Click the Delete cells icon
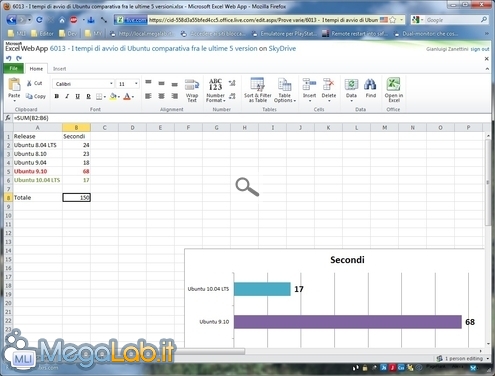 click(x=328, y=85)
